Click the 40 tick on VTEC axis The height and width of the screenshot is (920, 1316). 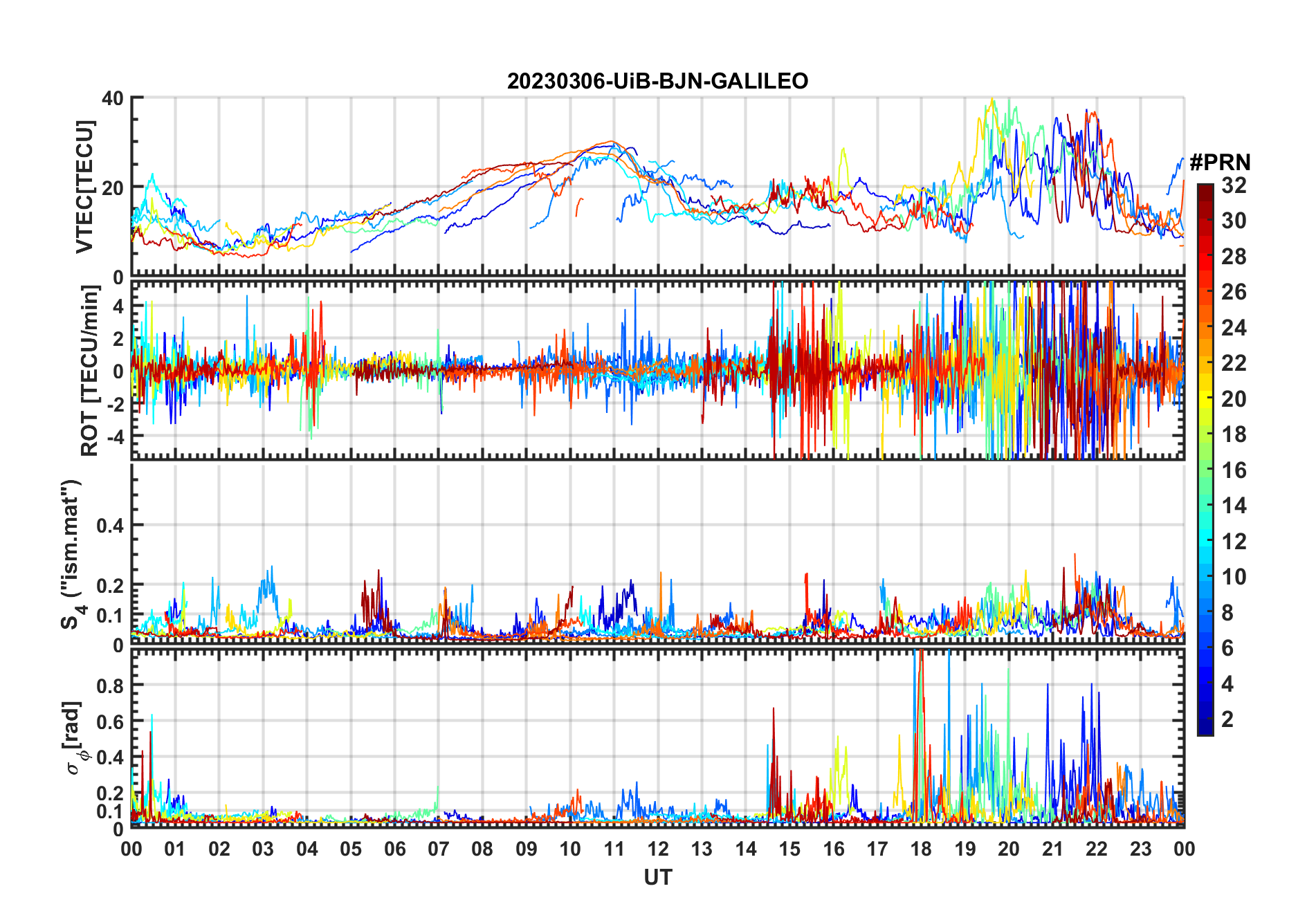(113, 98)
